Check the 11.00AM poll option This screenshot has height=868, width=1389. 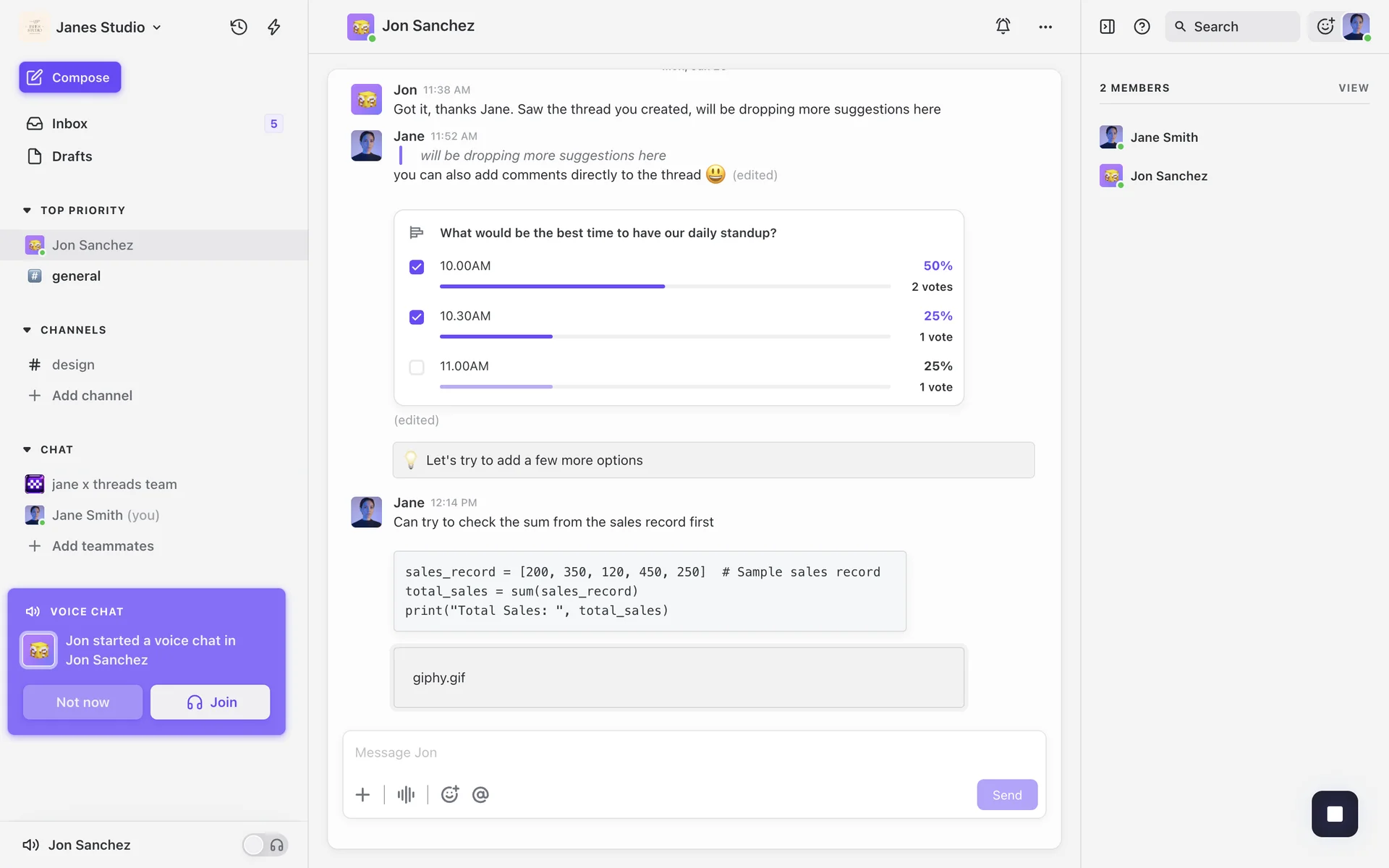417,367
